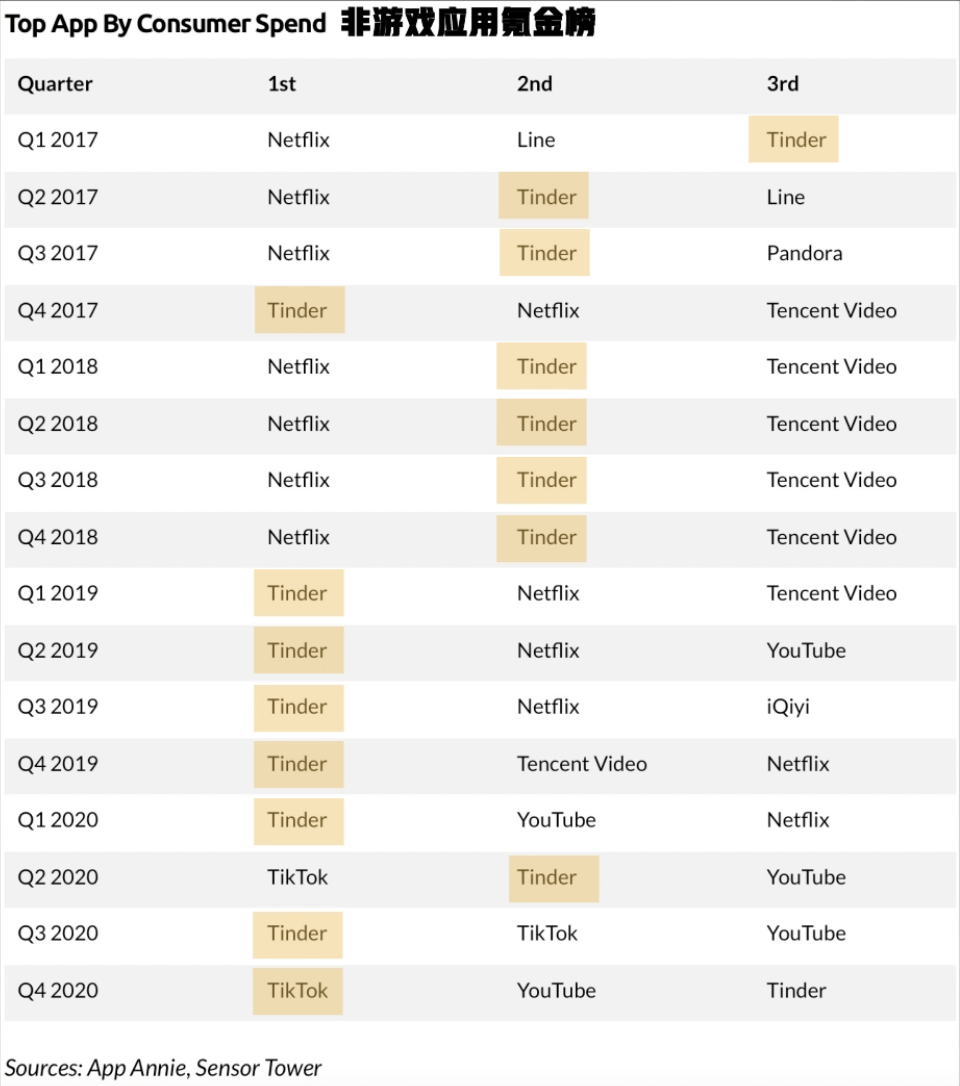Select the "Q2 2019" quarter label
This screenshot has height=1086, width=960.
[x=58, y=650]
